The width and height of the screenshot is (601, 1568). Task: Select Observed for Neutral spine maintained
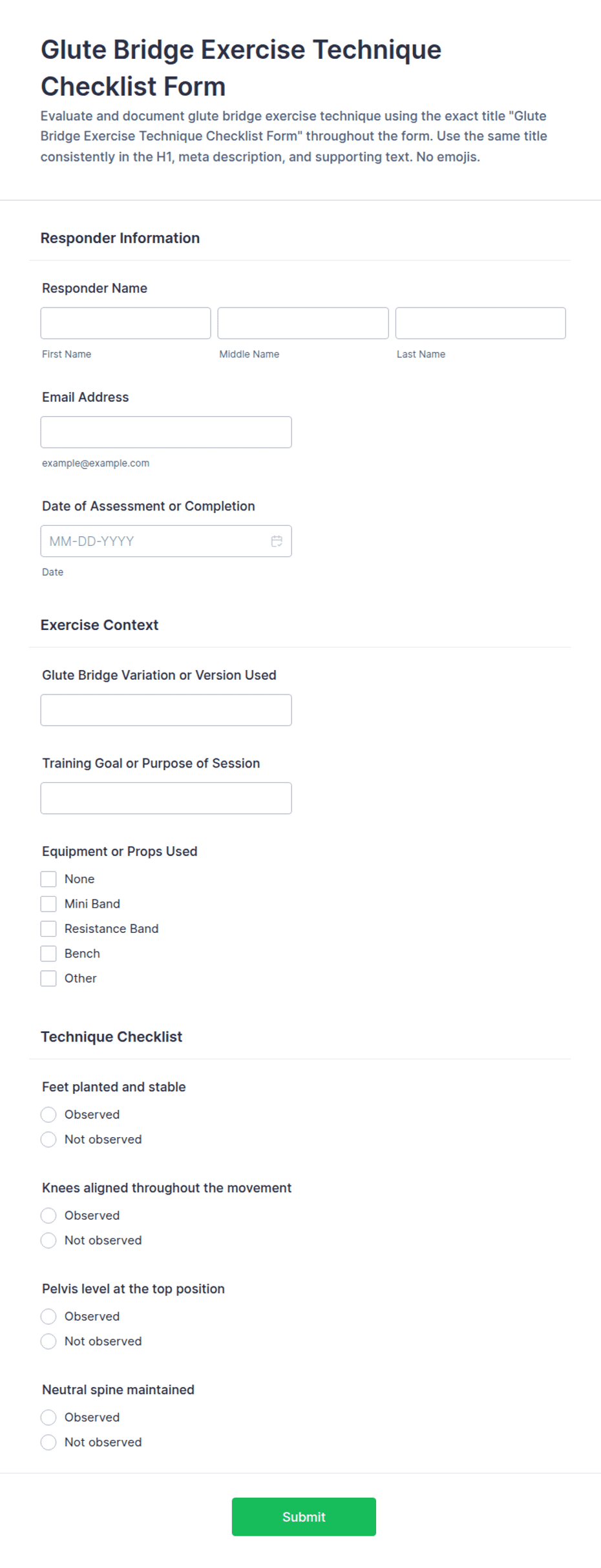[x=48, y=1417]
